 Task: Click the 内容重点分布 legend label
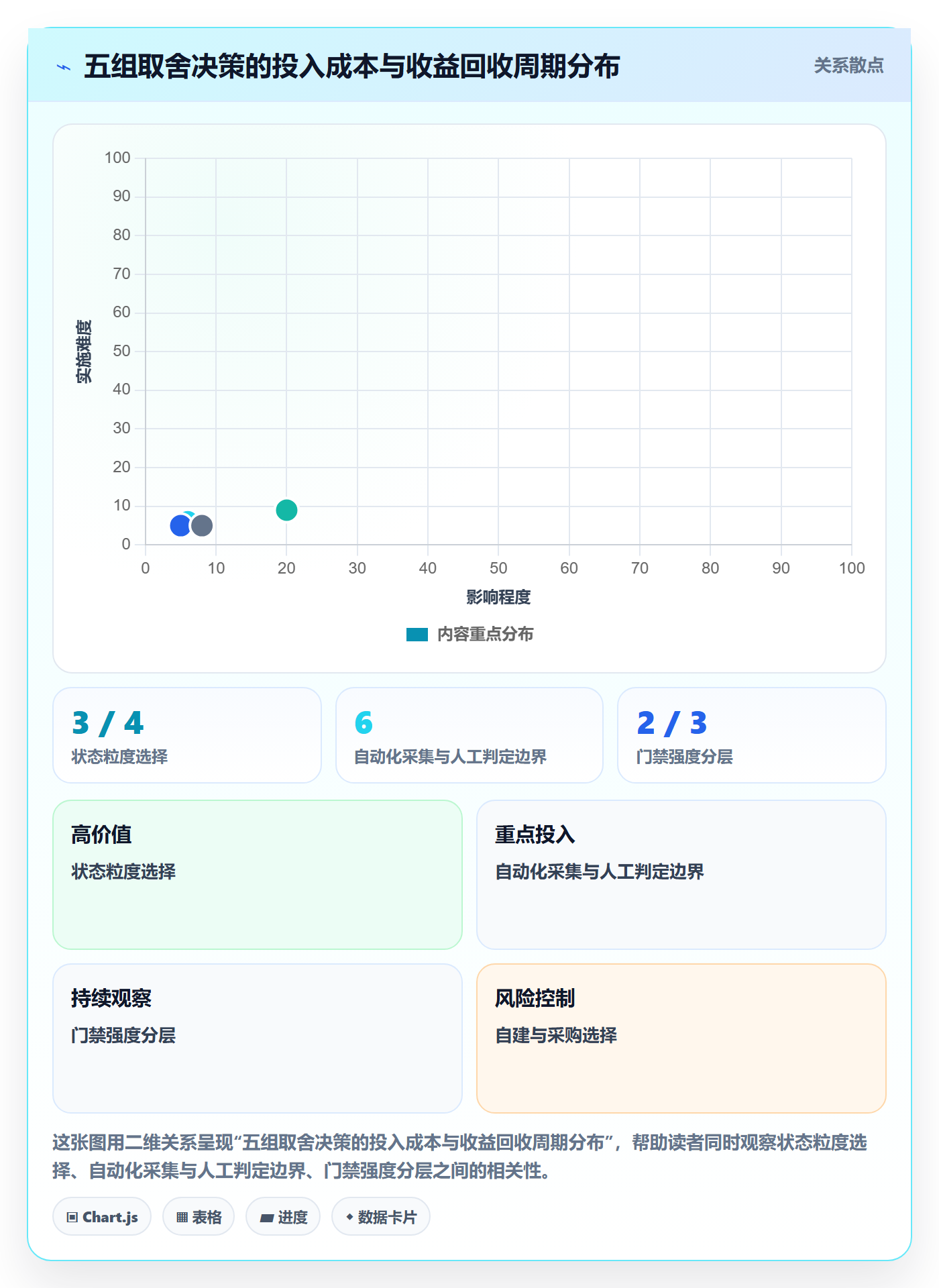pos(485,635)
